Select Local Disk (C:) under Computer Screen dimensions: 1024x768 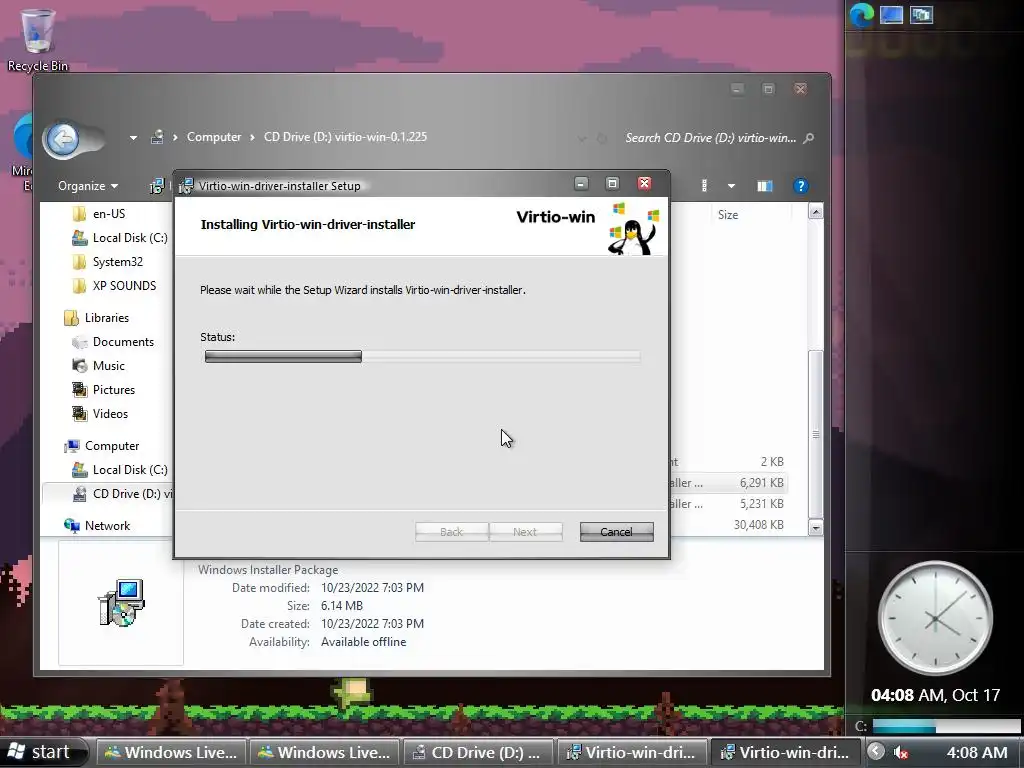(129, 470)
